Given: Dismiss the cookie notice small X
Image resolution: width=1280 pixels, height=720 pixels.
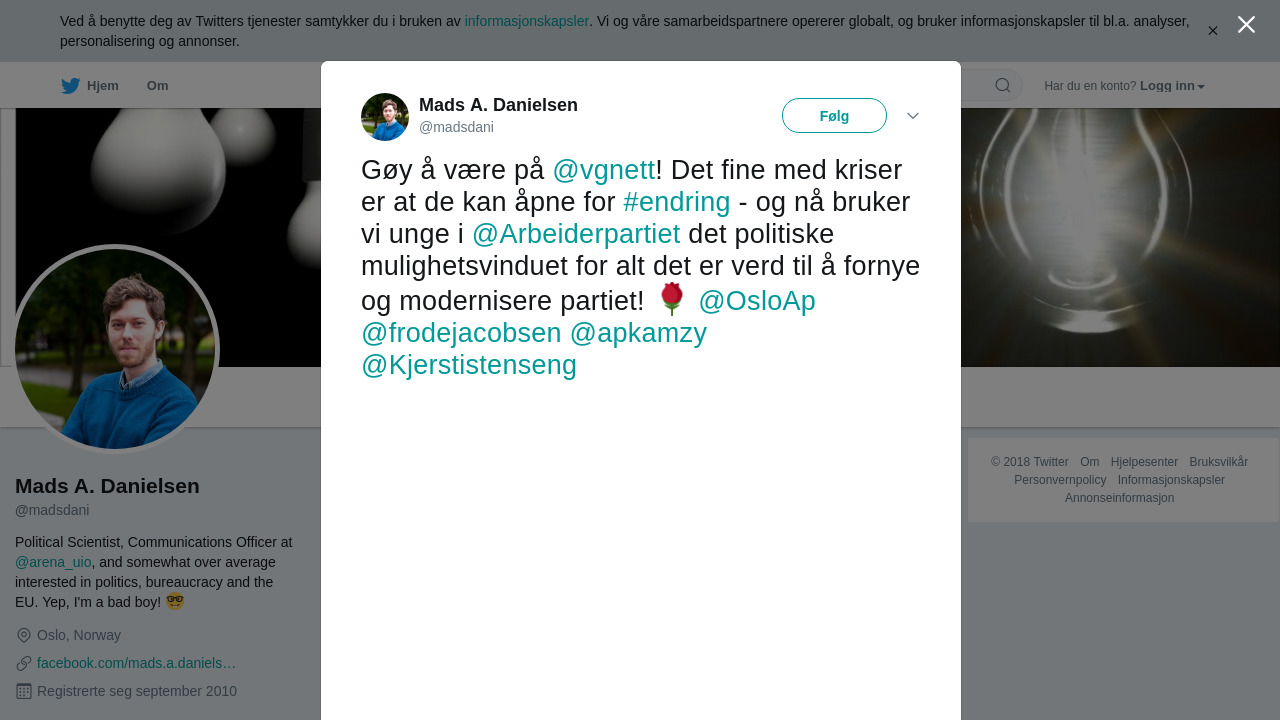Looking at the screenshot, I should pos(1213,31).
